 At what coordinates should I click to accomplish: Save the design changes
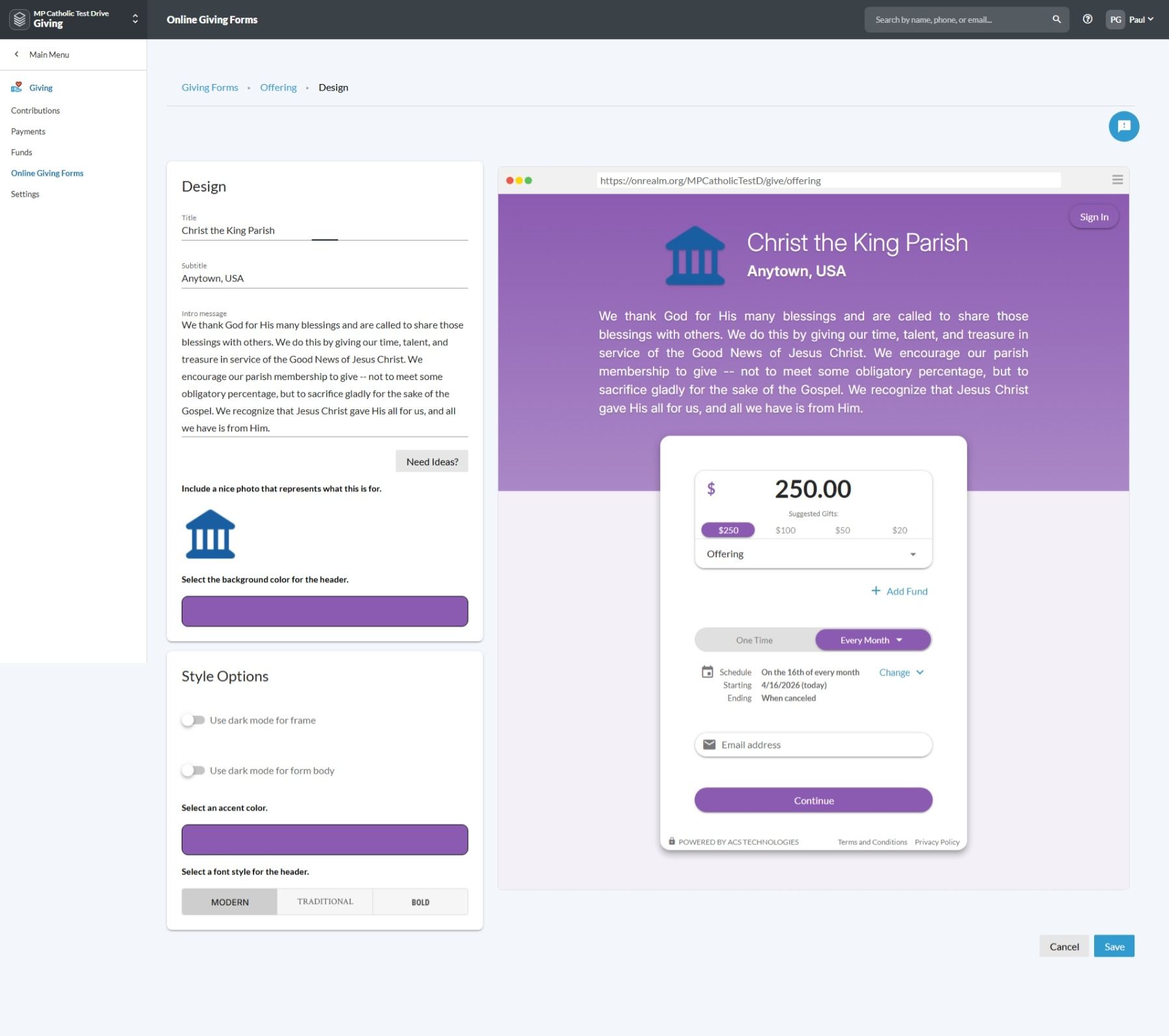click(1114, 946)
